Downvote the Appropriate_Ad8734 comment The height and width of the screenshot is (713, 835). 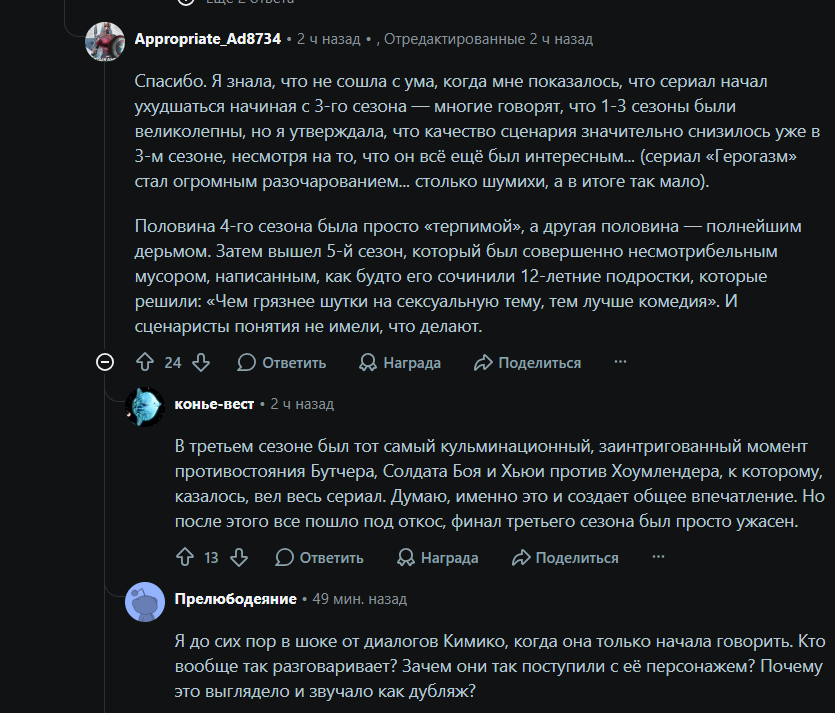tap(201, 363)
